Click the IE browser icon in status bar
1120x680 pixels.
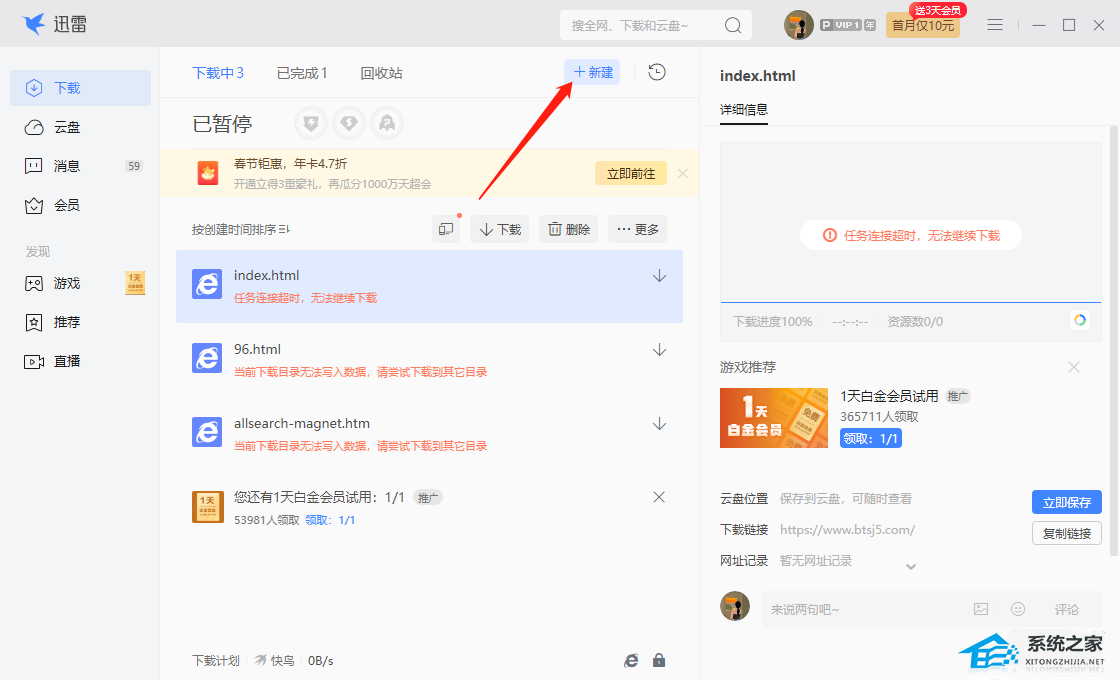click(631, 660)
